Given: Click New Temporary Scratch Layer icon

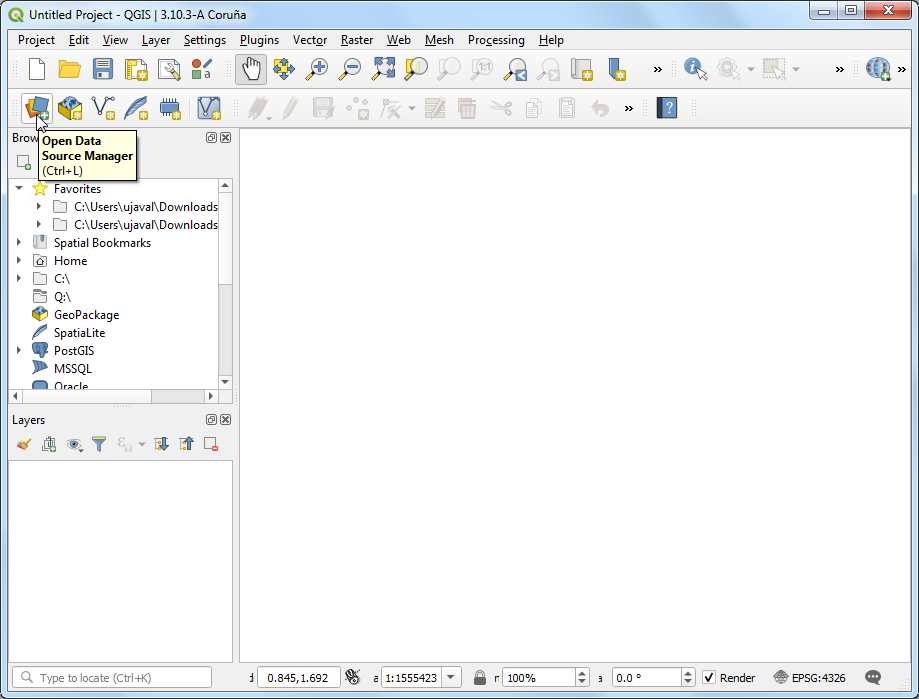Looking at the screenshot, I should pos(170,108).
